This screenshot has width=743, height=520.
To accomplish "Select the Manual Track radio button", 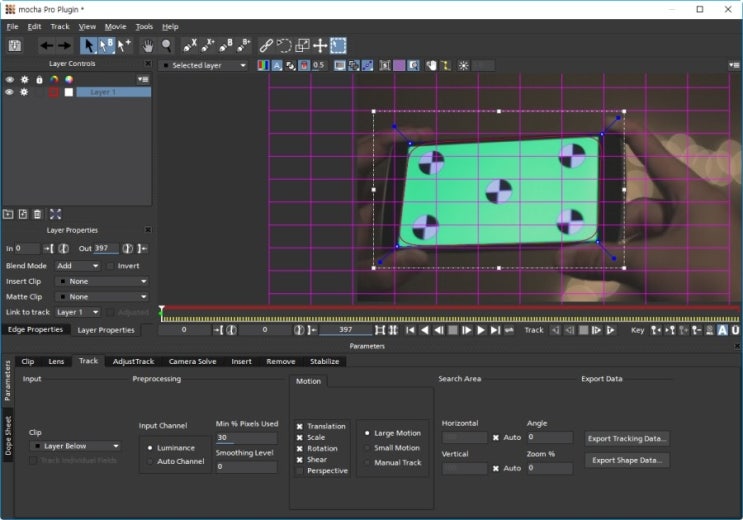I will point(367,463).
